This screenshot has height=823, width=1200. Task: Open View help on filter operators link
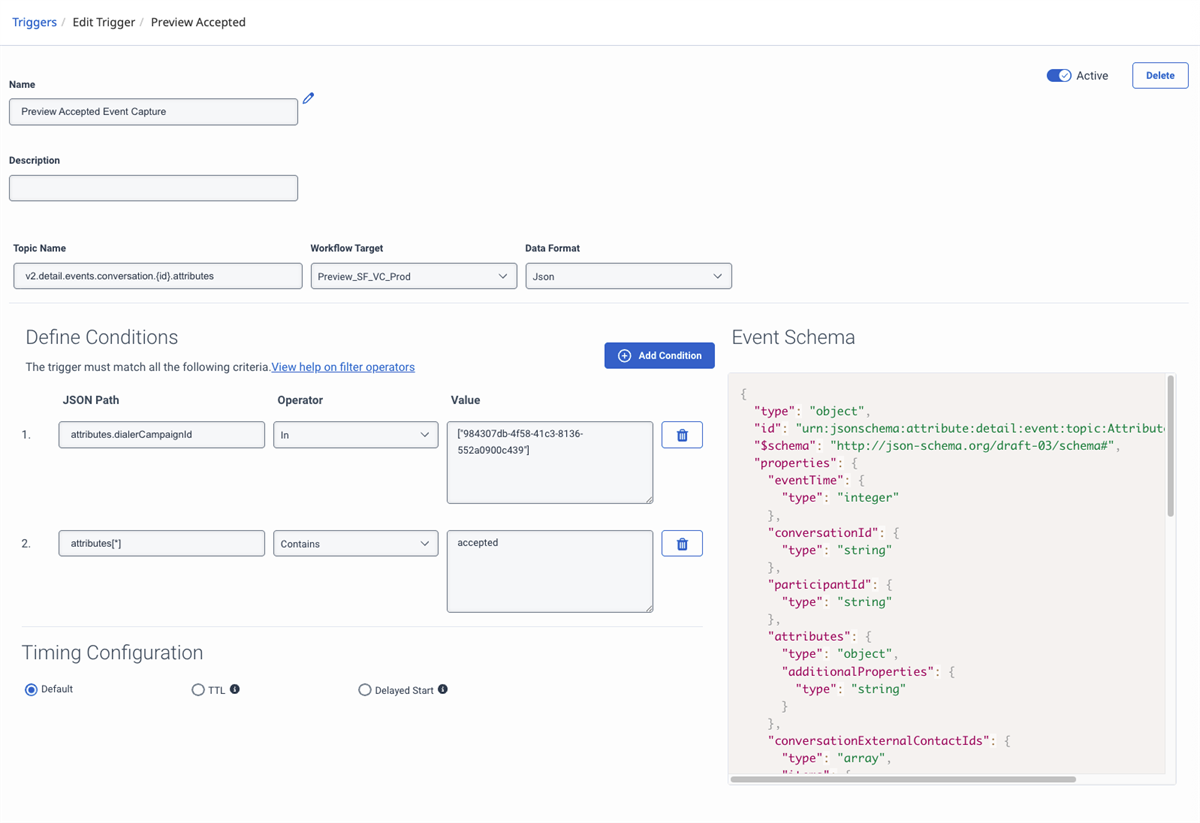pos(343,367)
